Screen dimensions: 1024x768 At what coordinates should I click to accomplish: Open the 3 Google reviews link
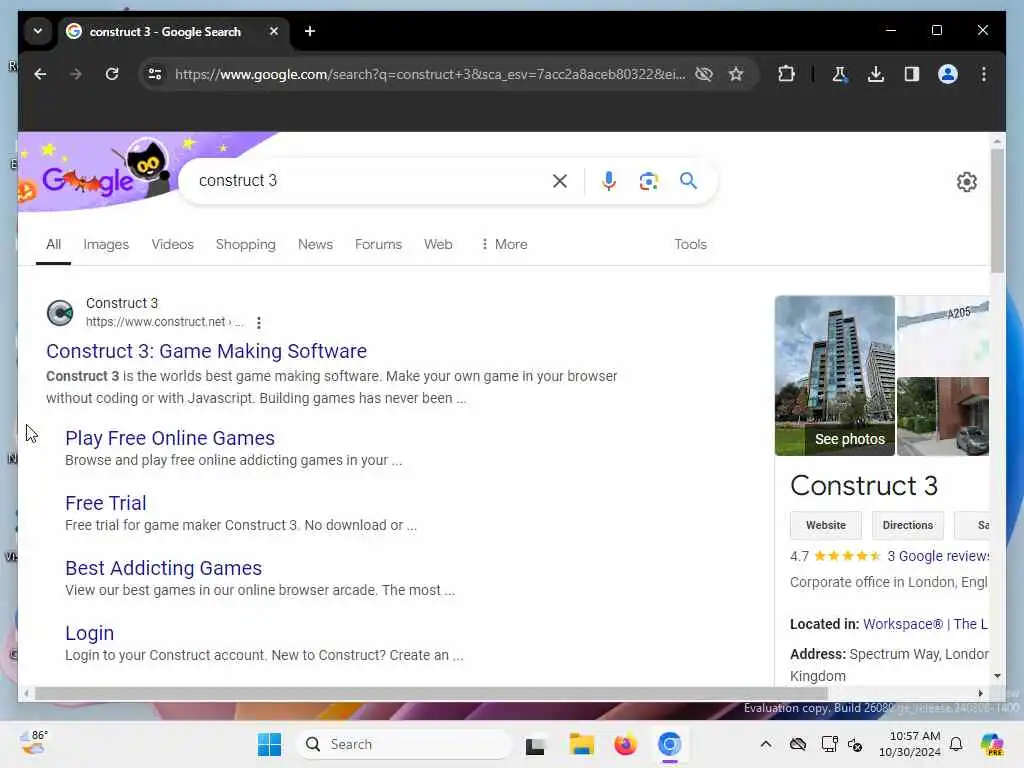click(x=938, y=556)
